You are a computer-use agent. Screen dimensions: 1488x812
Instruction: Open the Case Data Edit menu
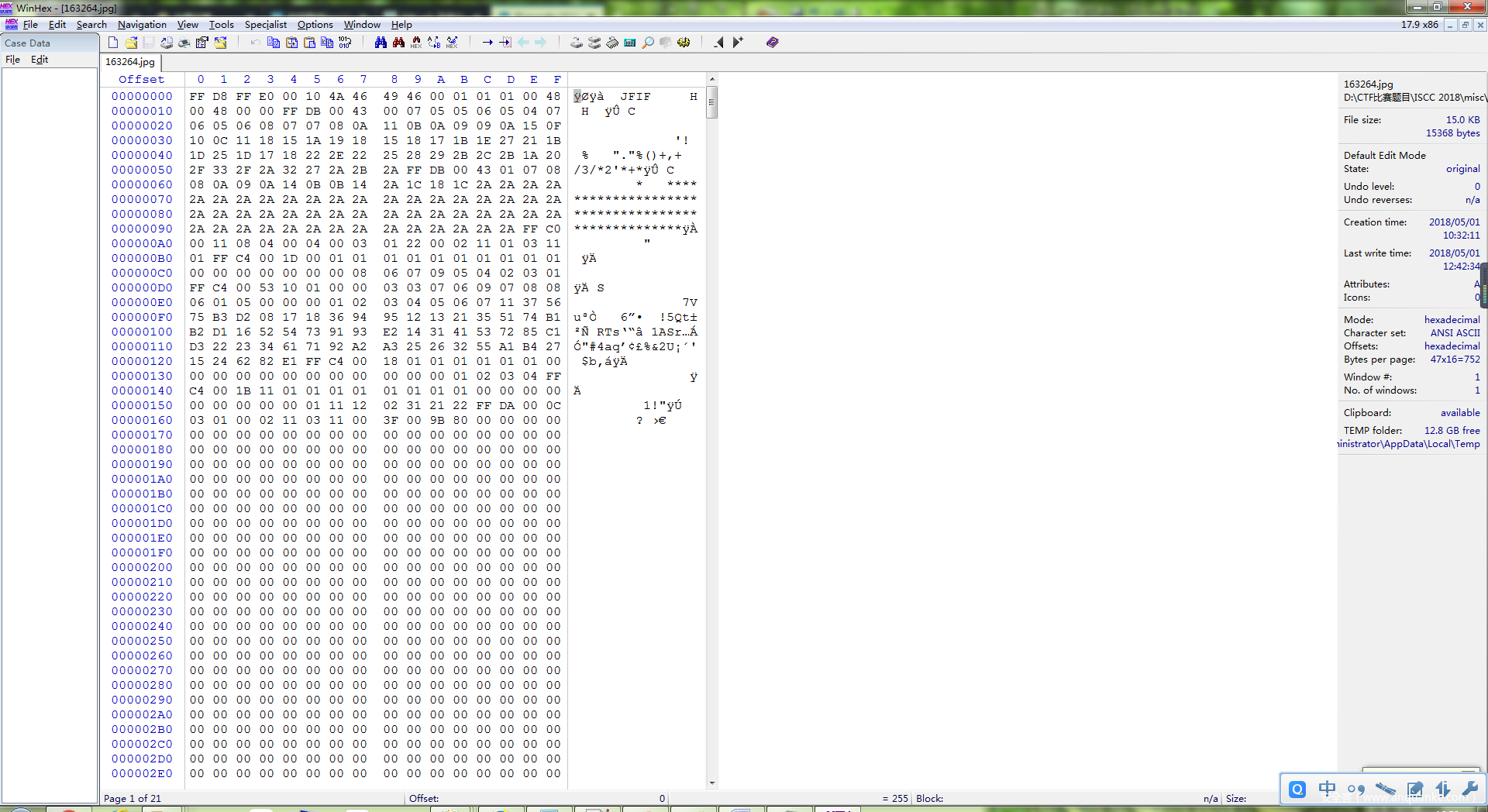coord(40,60)
